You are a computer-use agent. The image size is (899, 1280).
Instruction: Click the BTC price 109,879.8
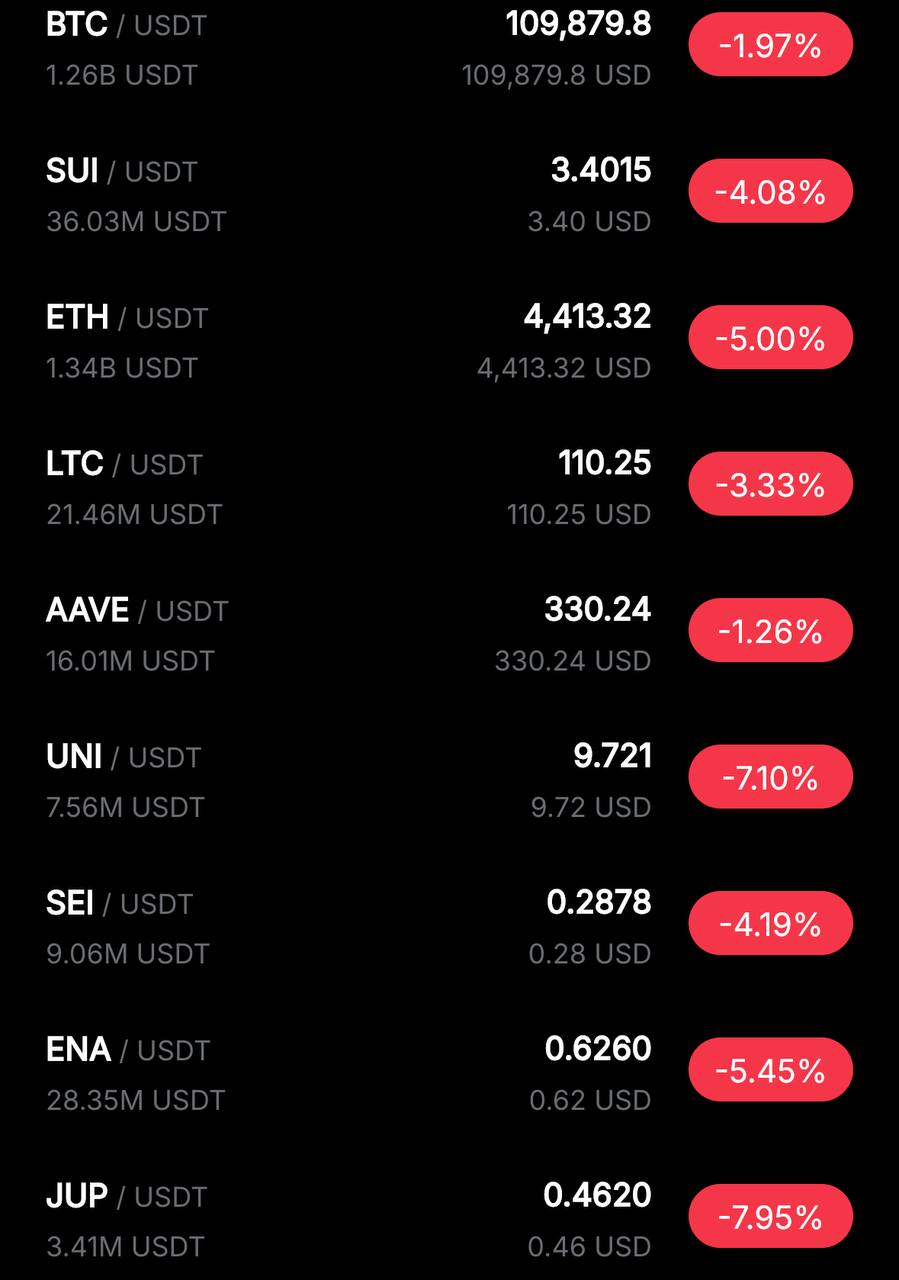(x=579, y=24)
